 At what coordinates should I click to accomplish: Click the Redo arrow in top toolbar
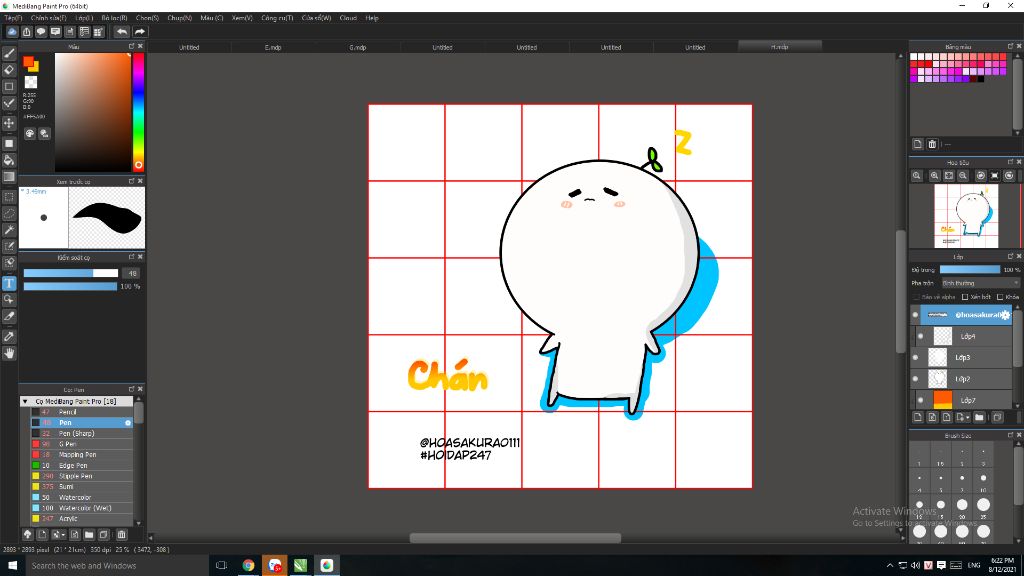click(140, 32)
